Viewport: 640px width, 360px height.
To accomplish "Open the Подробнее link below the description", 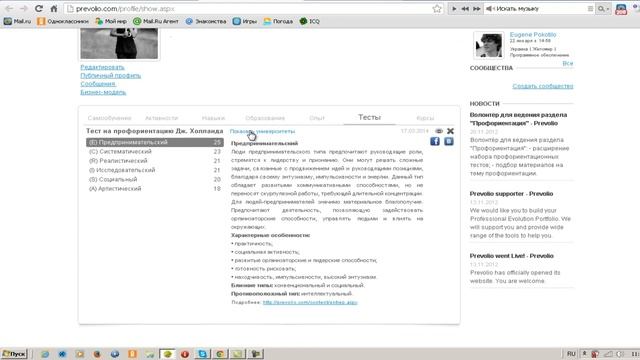I will click(310, 302).
